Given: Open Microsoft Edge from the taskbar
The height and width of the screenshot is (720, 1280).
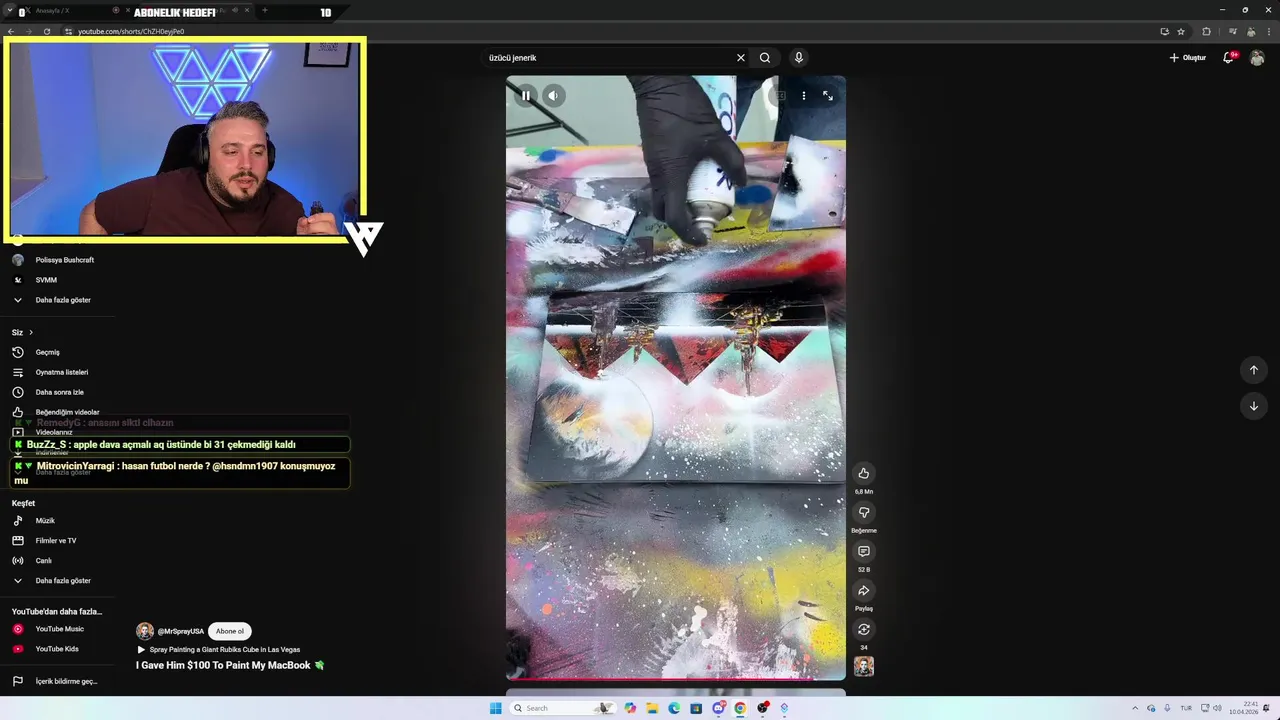Looking at the screenshot, I should coord(674,708).
